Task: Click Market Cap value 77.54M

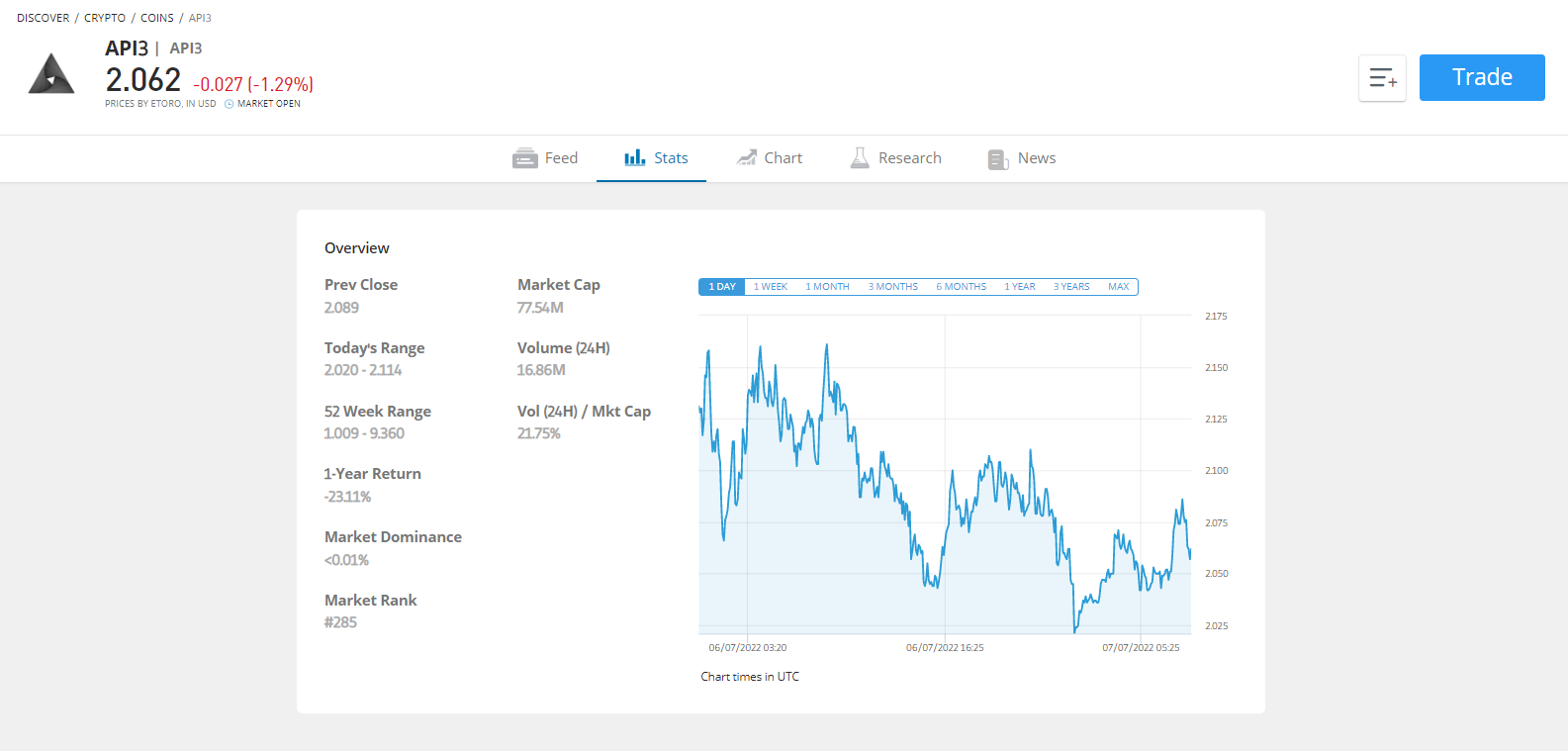Action: 540,308
